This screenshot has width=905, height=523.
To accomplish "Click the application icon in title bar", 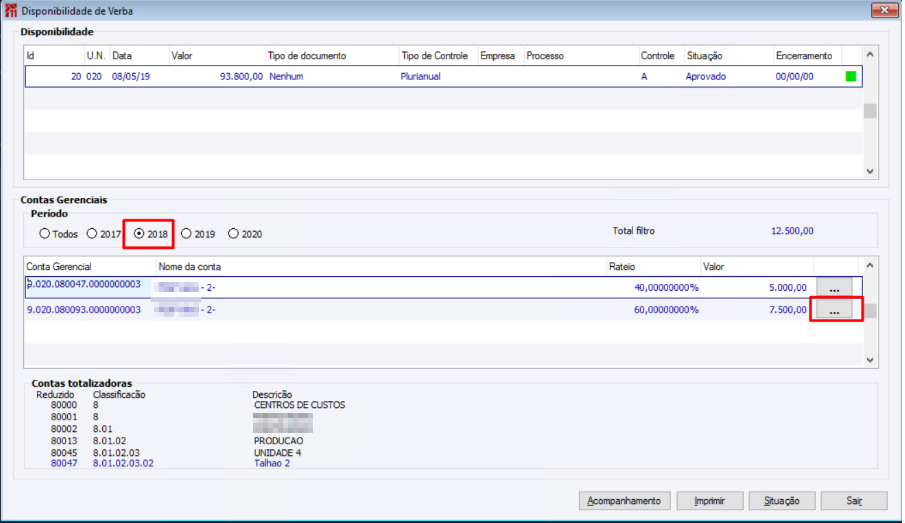I will pos(11,10).
